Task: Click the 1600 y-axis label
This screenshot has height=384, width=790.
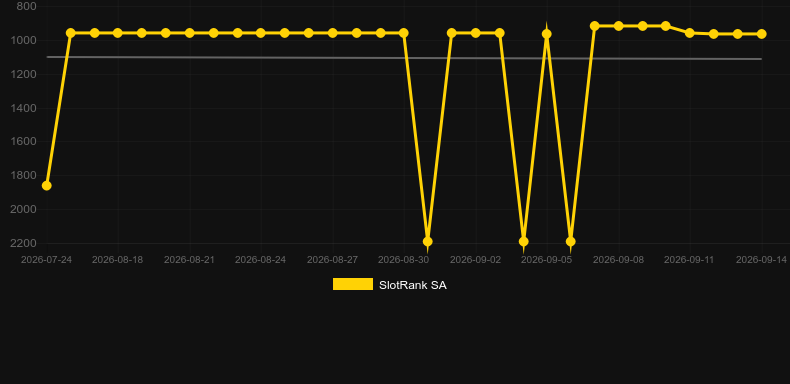Action: pos(23,142)
